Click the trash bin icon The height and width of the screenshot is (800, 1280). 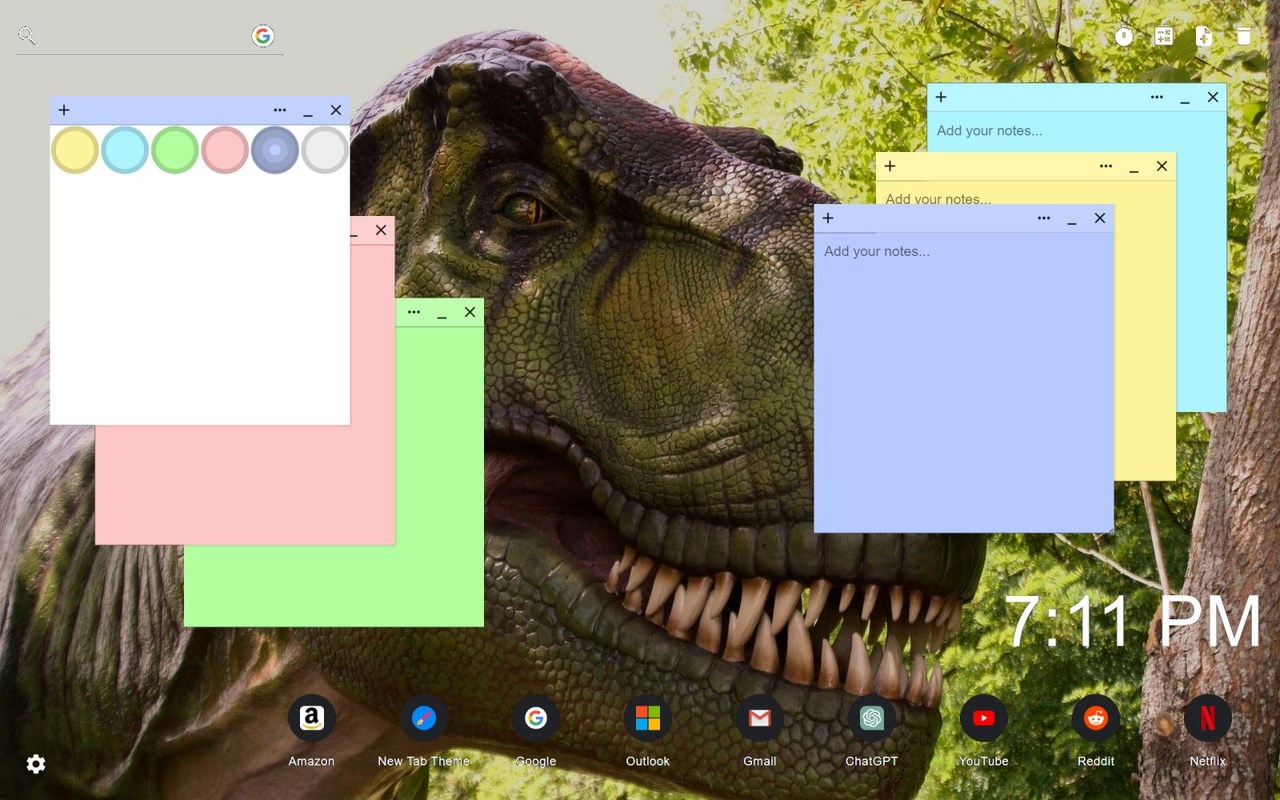(1243, 36)
